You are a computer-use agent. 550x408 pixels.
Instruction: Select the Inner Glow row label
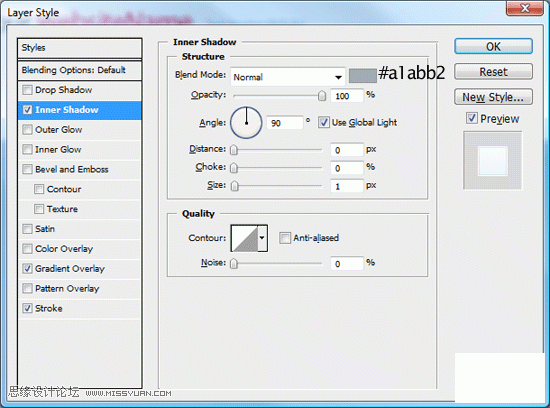point(58,149)
